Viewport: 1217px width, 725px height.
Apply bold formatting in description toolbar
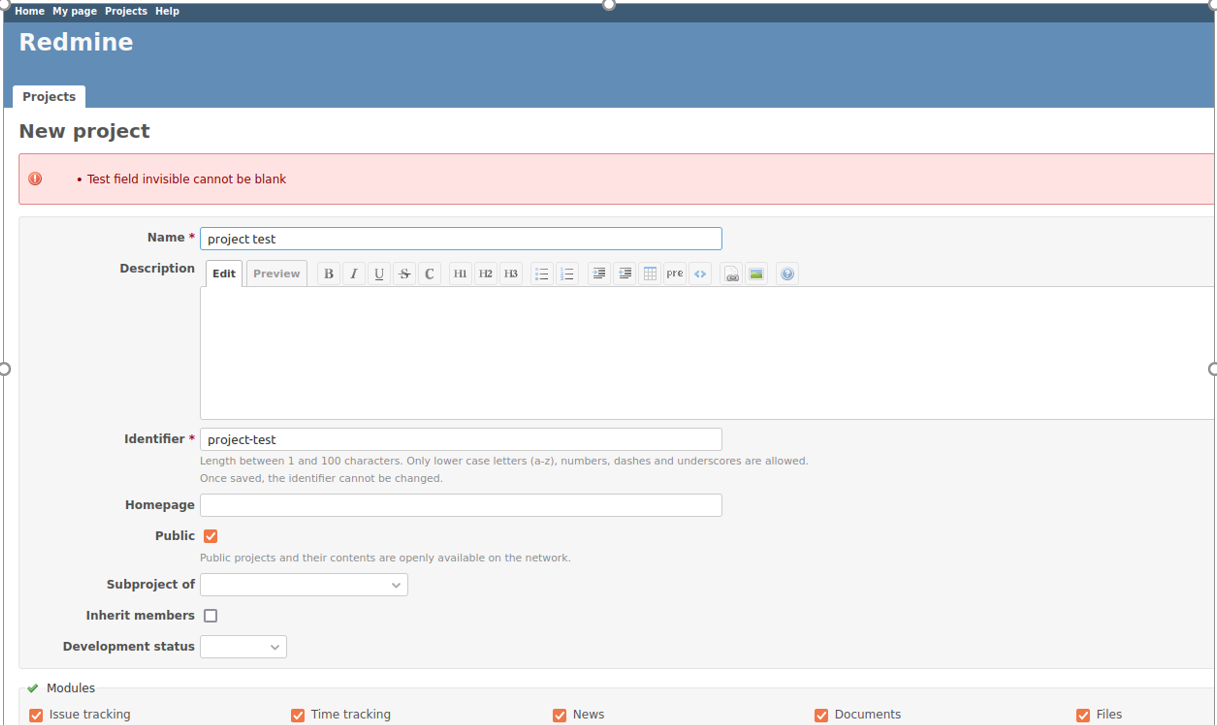[328, 274]
